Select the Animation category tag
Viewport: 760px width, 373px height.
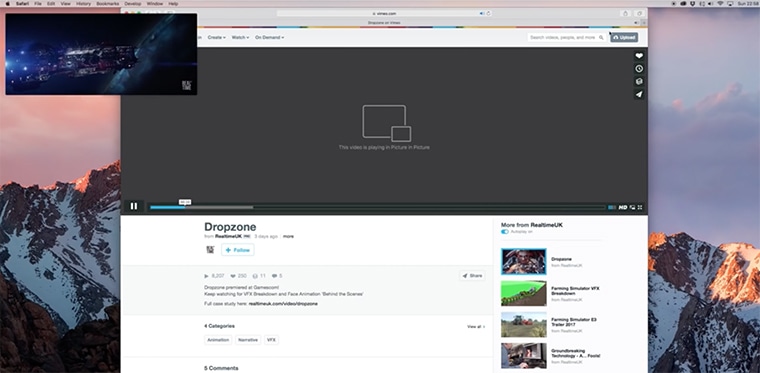click(x=218, y=340)
